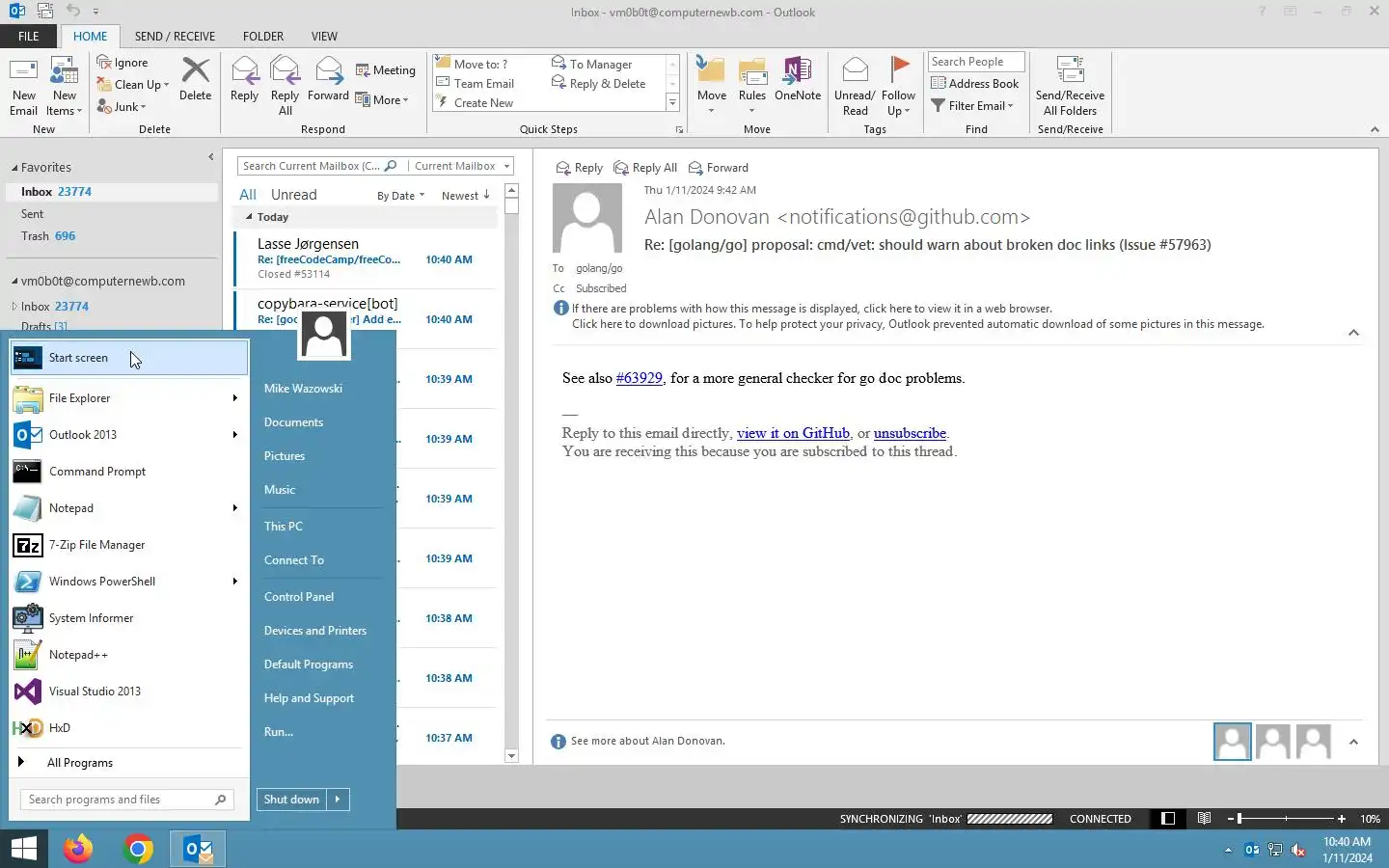The width and height of the screenshot is (1389, 868).
Task: Switch to Normal view in status bar
Action: [1168, 819]
